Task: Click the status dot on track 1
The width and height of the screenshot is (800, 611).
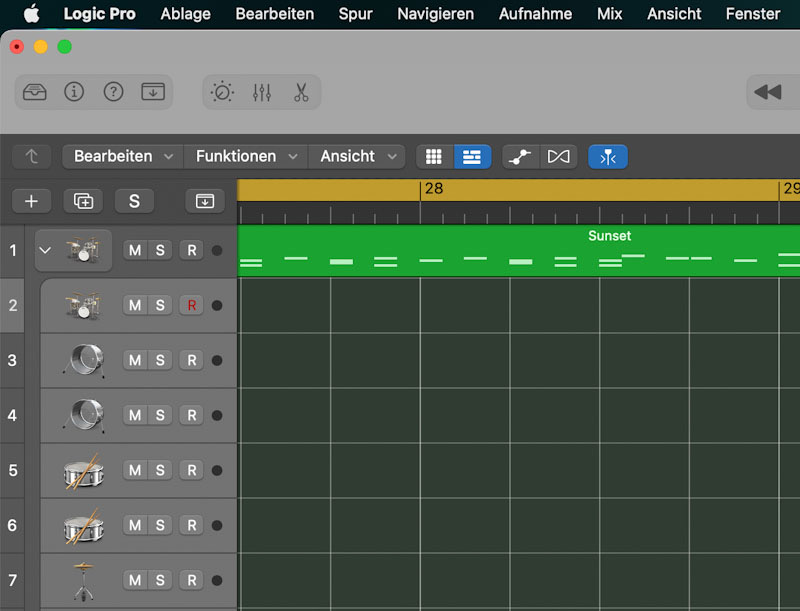Action: coord(217,250)
